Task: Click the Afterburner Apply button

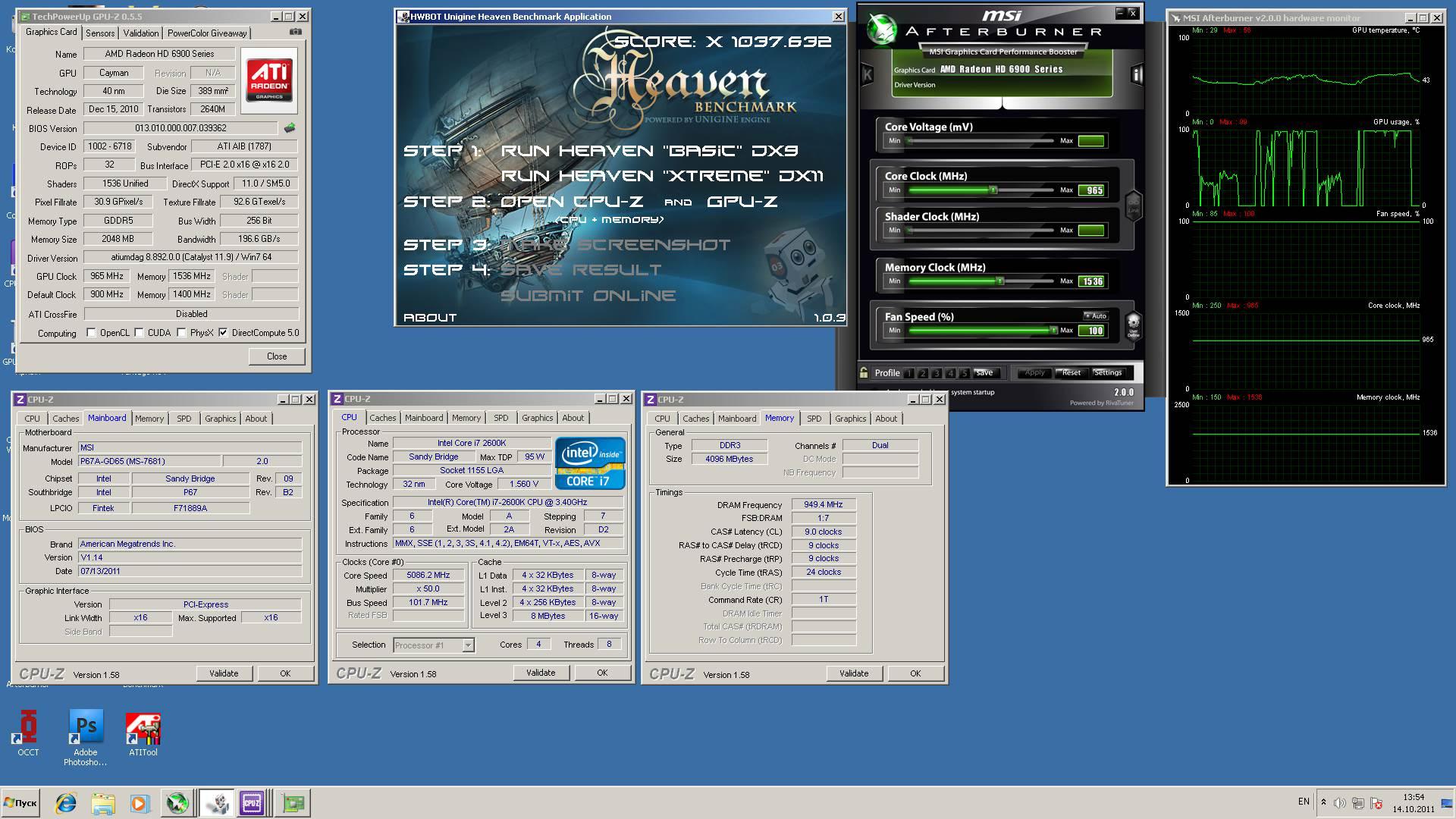Action: click(1034, 372)
